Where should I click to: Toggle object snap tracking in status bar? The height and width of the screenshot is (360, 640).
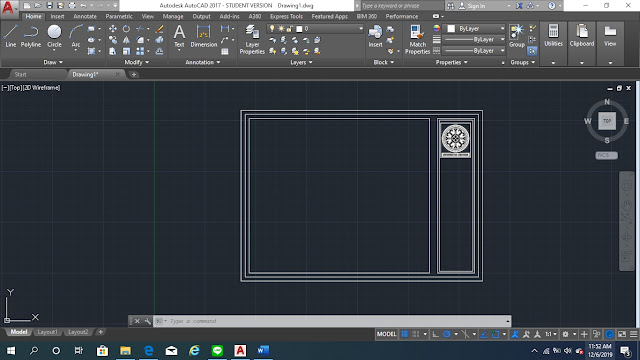point(484,334)
